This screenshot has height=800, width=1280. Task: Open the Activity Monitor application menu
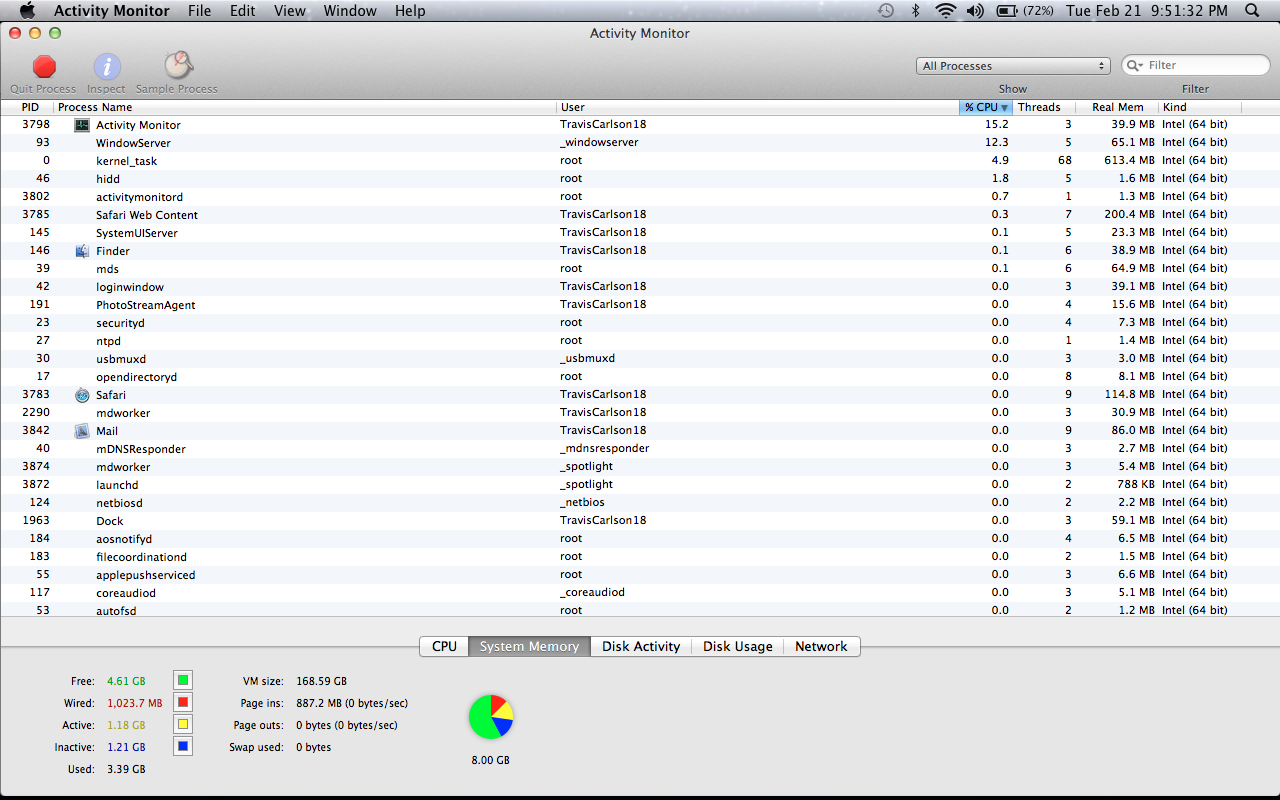(x=112, y=11)
